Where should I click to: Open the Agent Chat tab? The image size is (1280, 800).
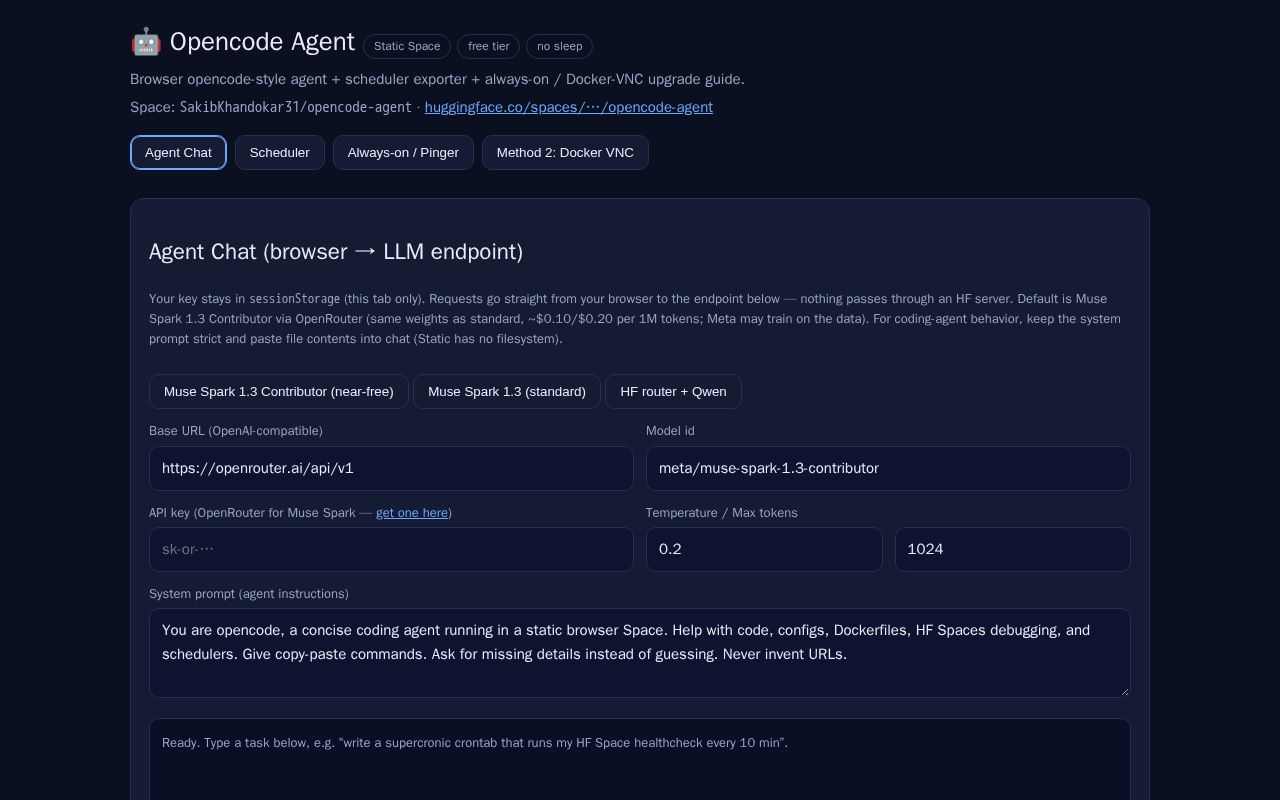(x=178, y=153)
